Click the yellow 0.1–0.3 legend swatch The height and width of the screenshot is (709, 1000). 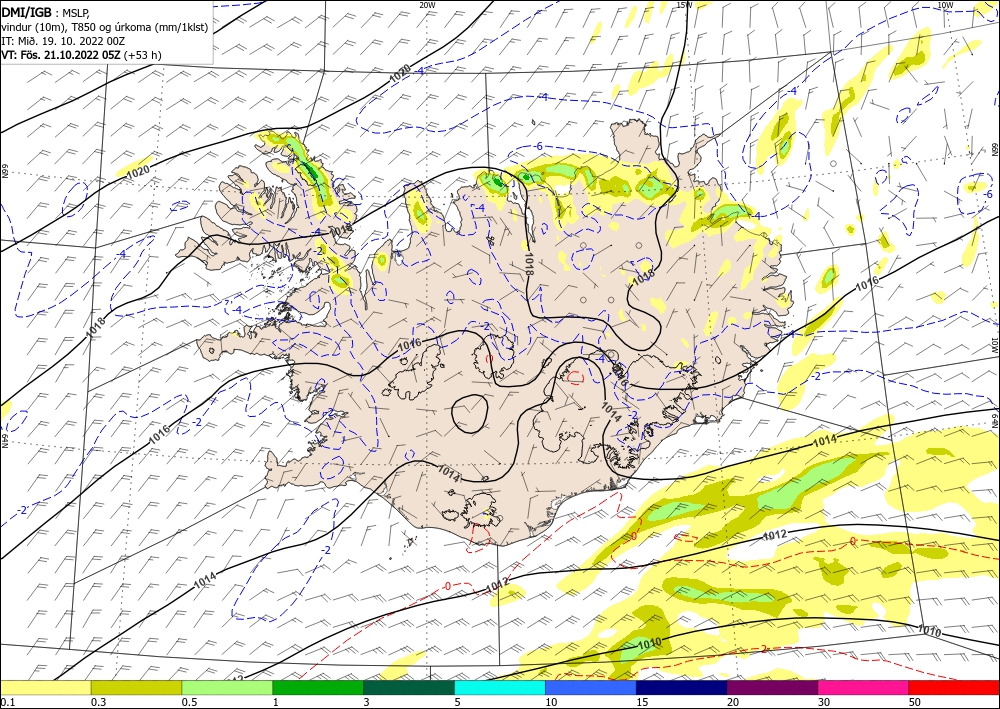pyautogui.click(x=45, y=688)
